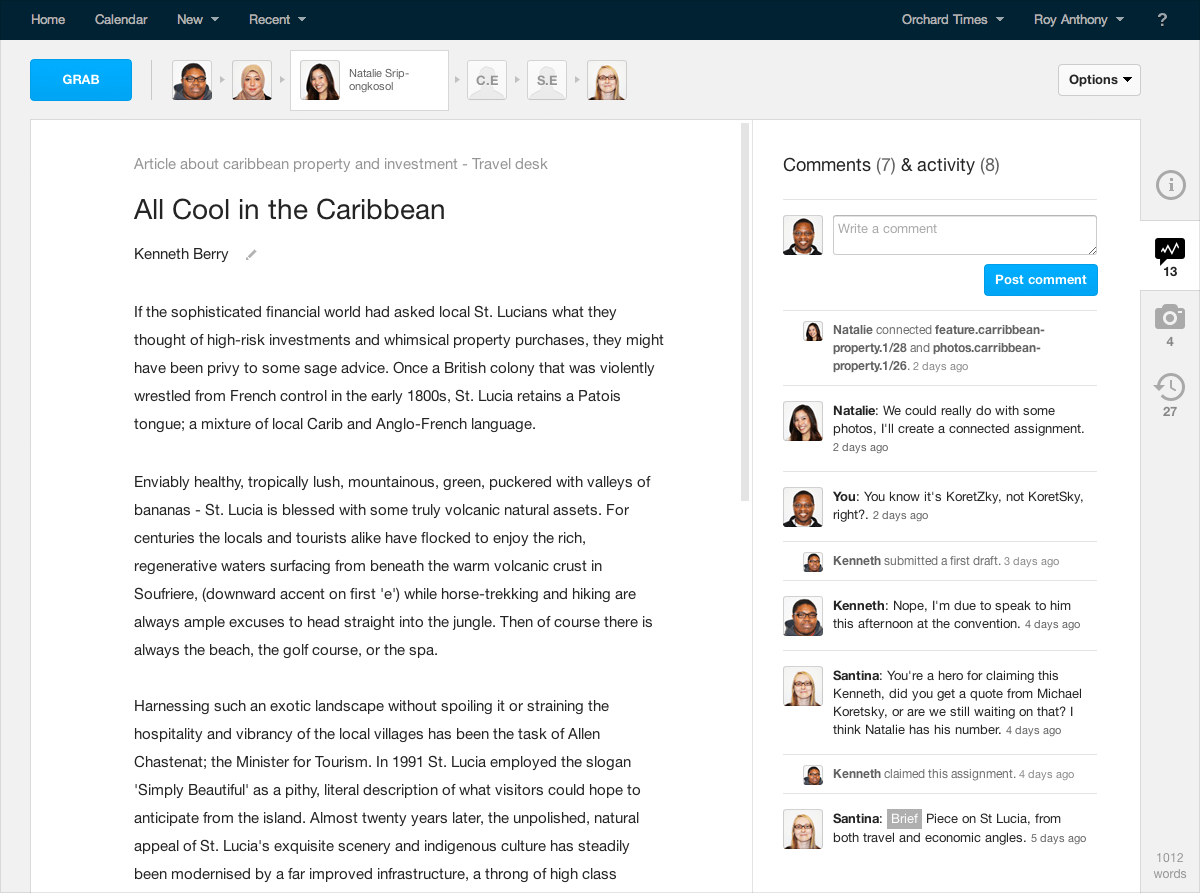Click the help question mark icon

pos(1162,20)
